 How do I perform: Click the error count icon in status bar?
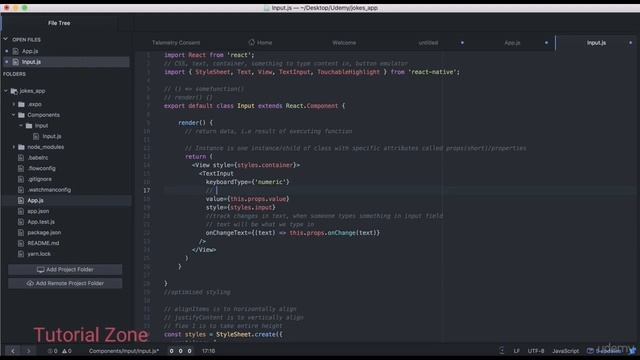50,351
